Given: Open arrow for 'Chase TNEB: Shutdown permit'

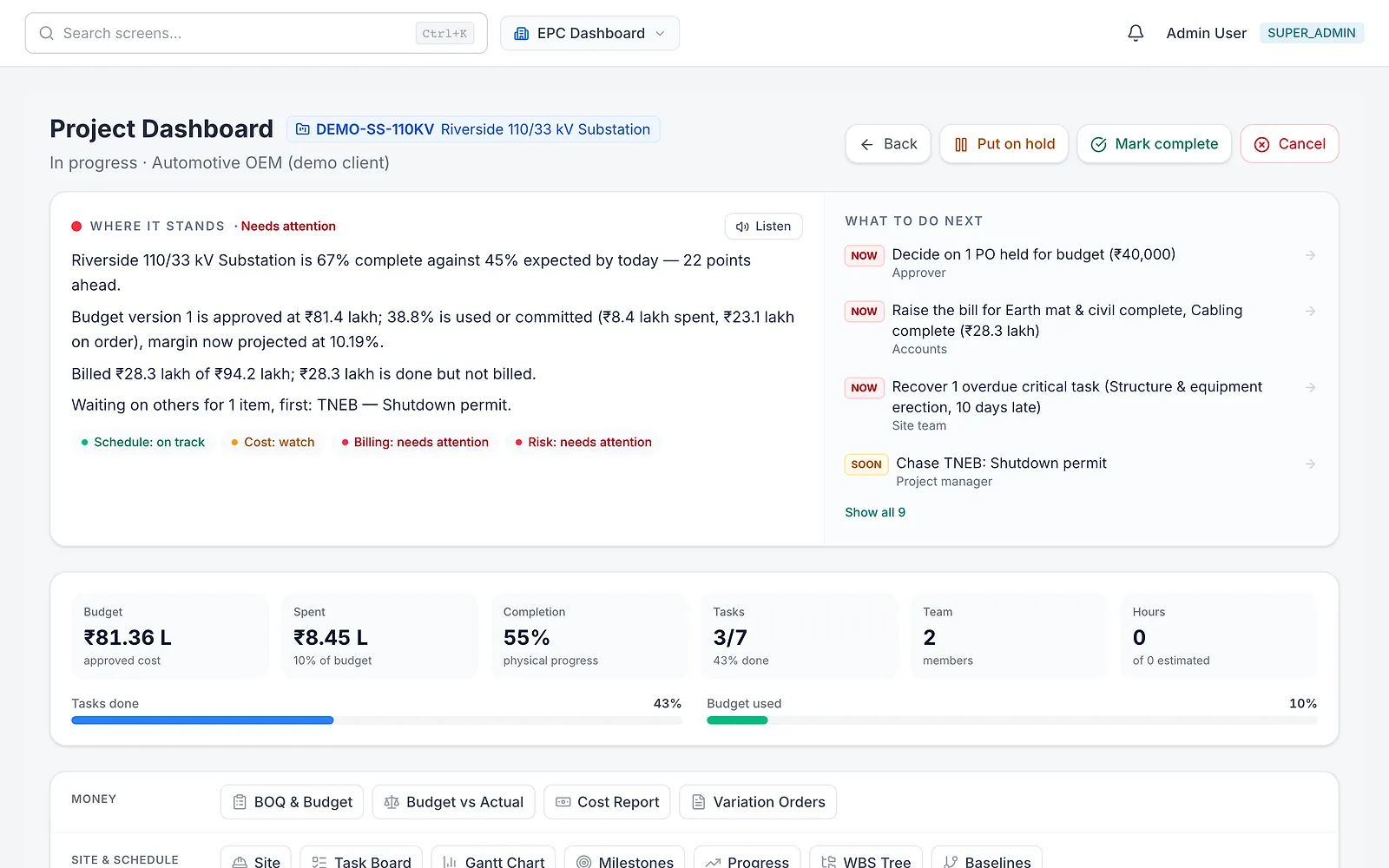Looking at the screenshot, I should pos(1311,464).
